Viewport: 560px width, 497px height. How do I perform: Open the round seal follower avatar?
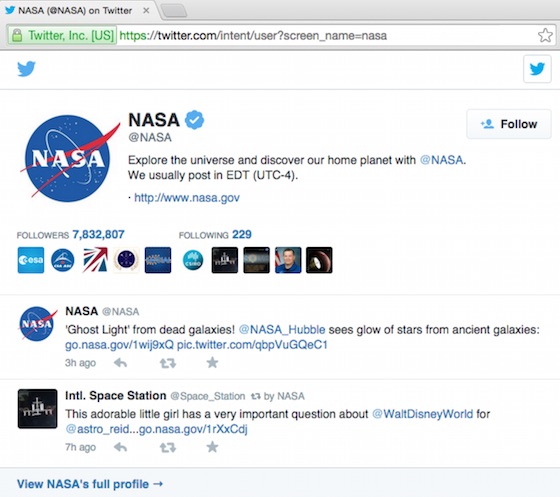point(126,260)
